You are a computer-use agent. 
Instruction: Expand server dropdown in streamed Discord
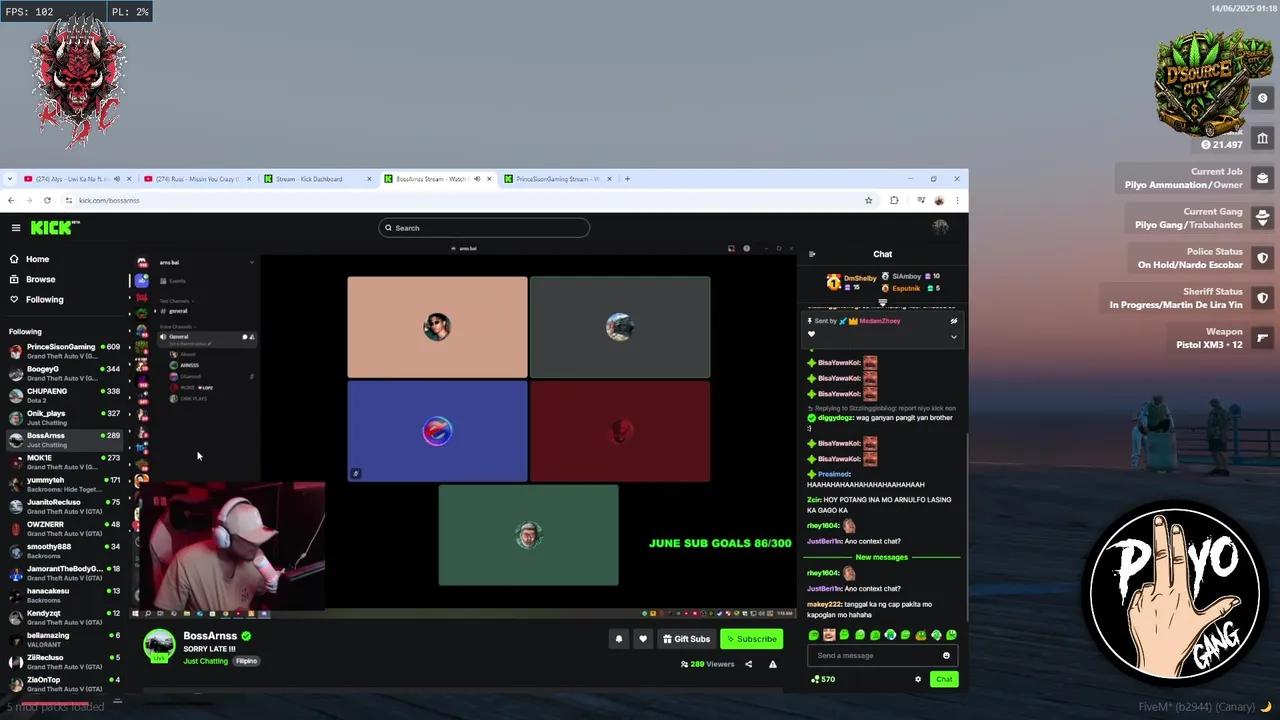coord(251,262)
